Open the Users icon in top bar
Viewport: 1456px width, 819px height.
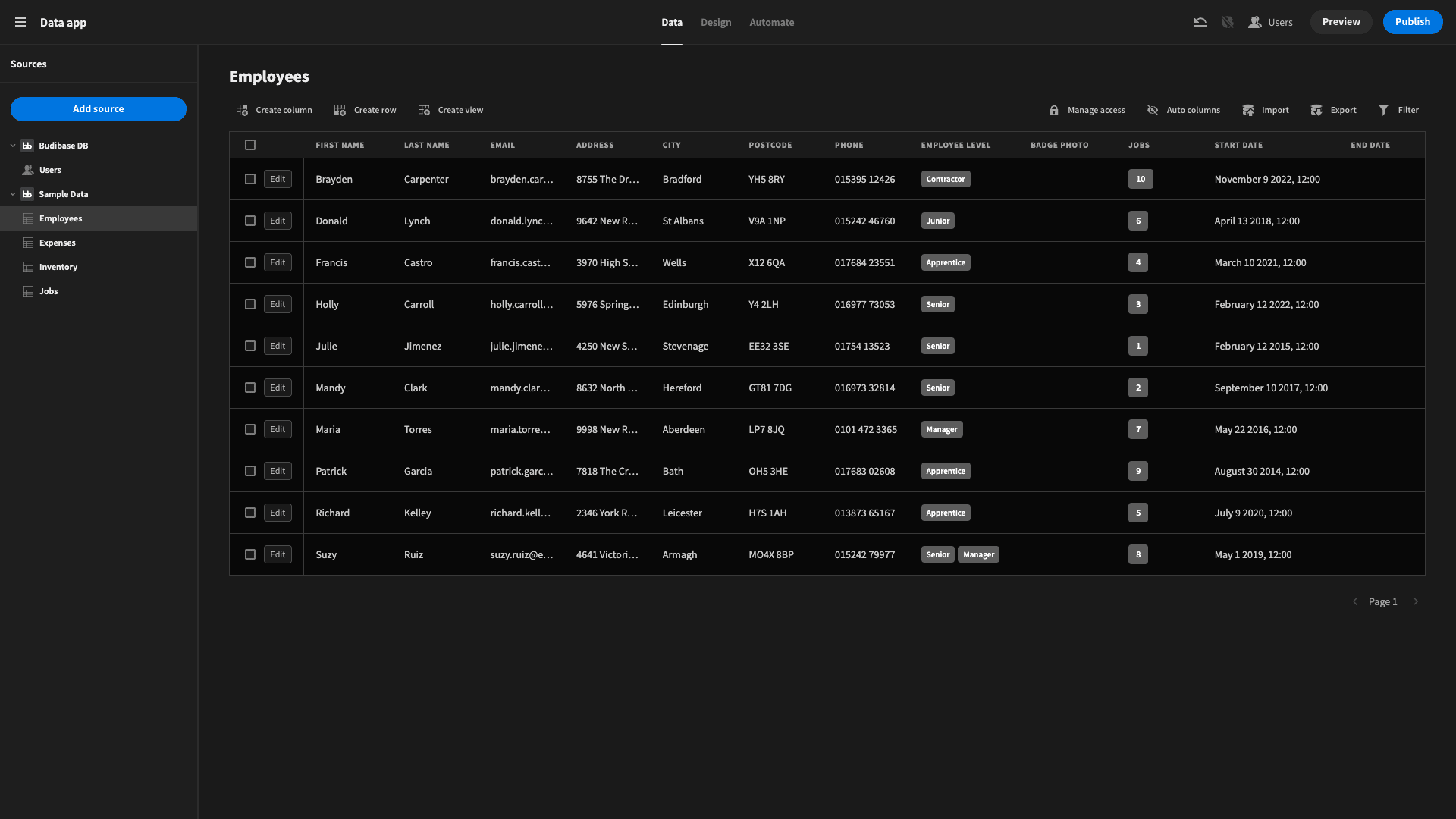click(x=1255, y=23)
